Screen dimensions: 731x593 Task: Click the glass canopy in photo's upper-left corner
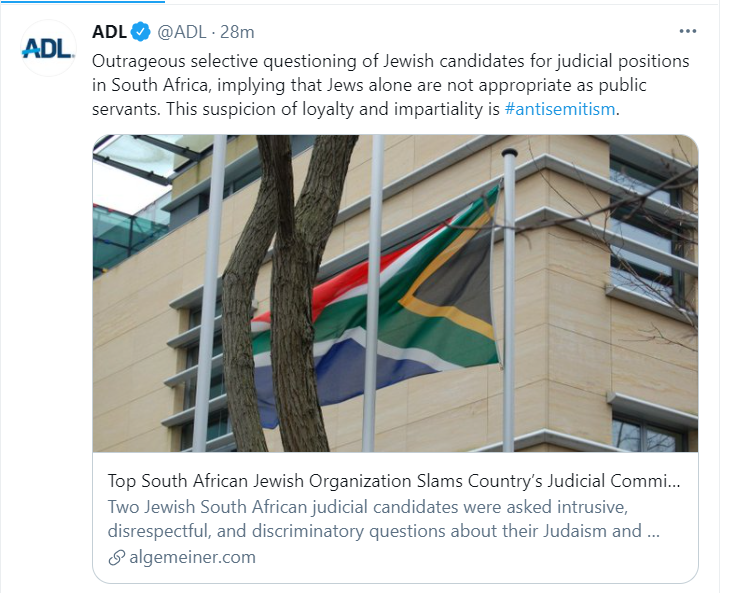[x=140, y=159]
